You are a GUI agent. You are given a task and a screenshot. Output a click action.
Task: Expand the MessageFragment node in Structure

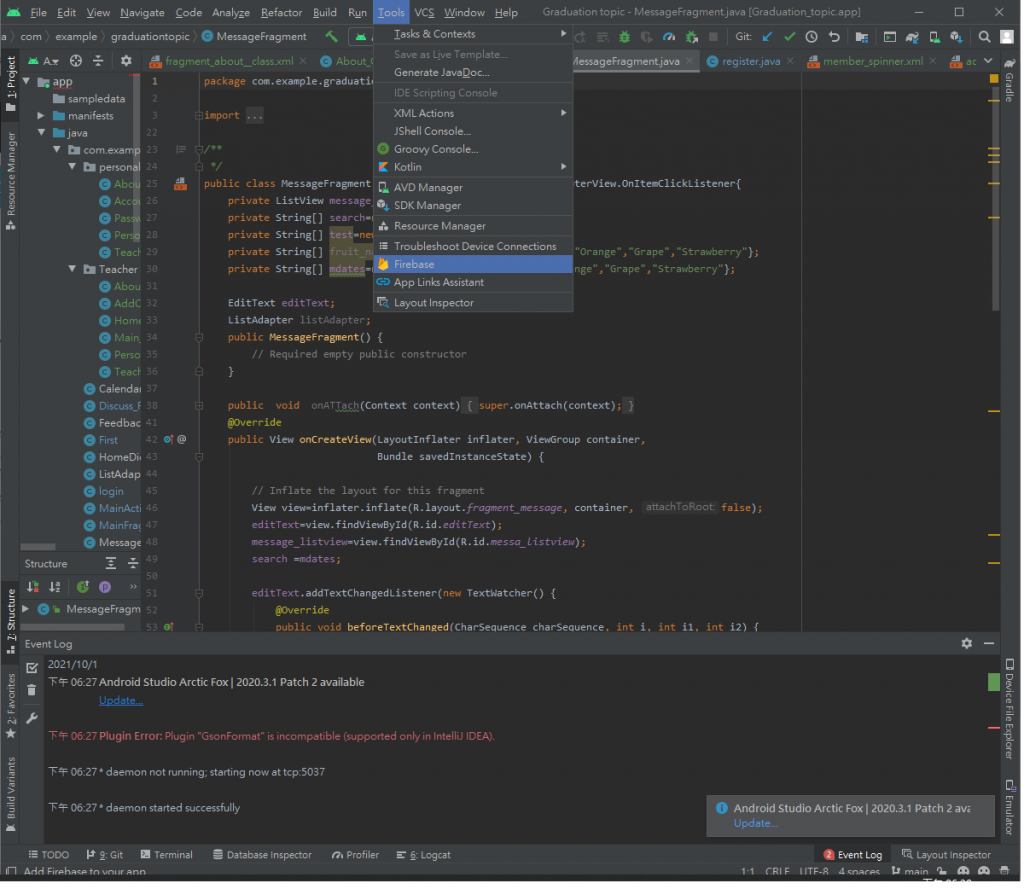click(27, 609)
